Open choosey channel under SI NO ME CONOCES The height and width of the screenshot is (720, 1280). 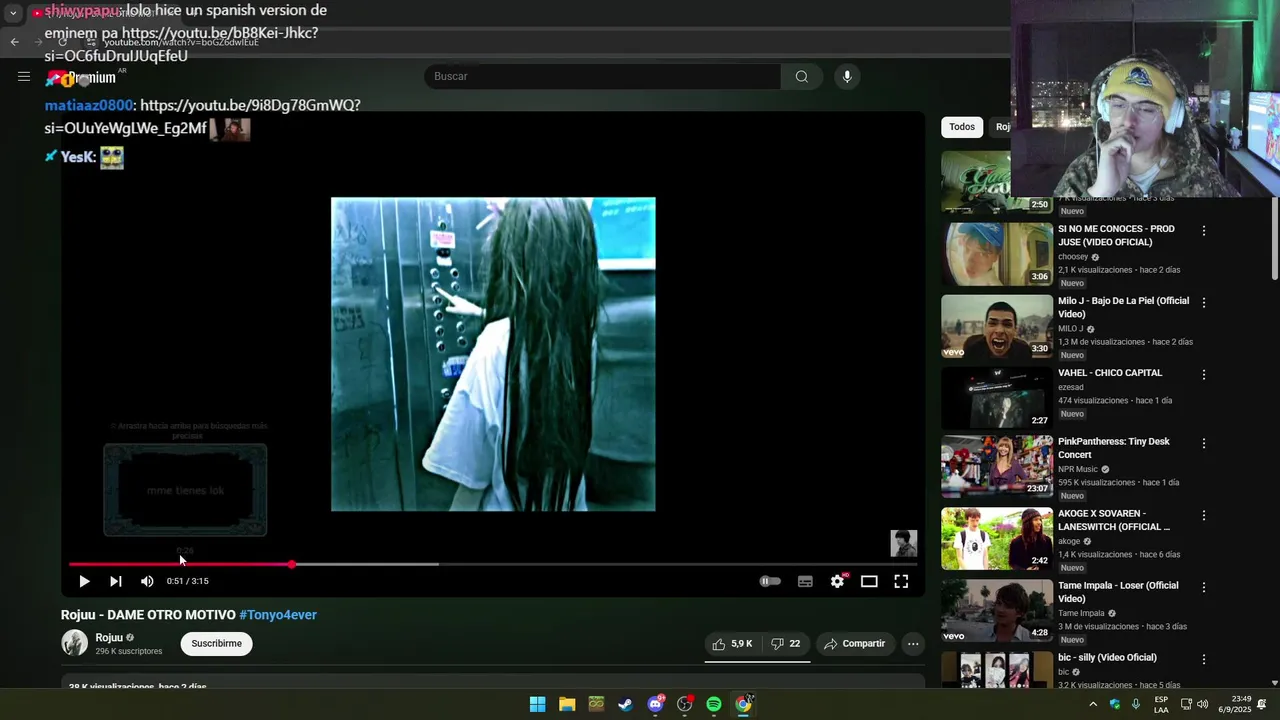(x=1073, y=257)
